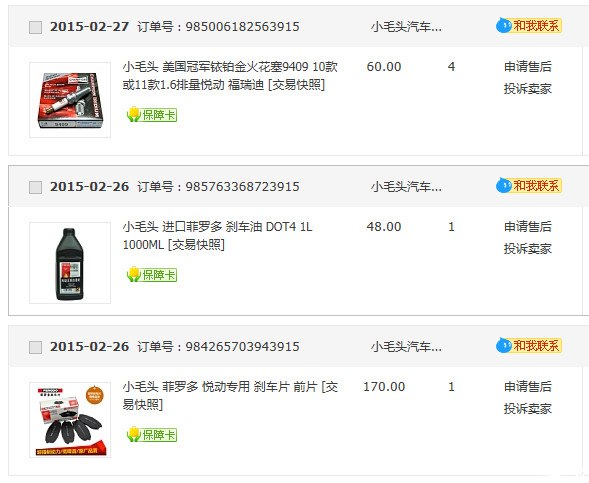The height and width of the screenshot is (483, 589).
Task: Click 保障卡 badge under the spark plug item
Action: tap(151, 115)
